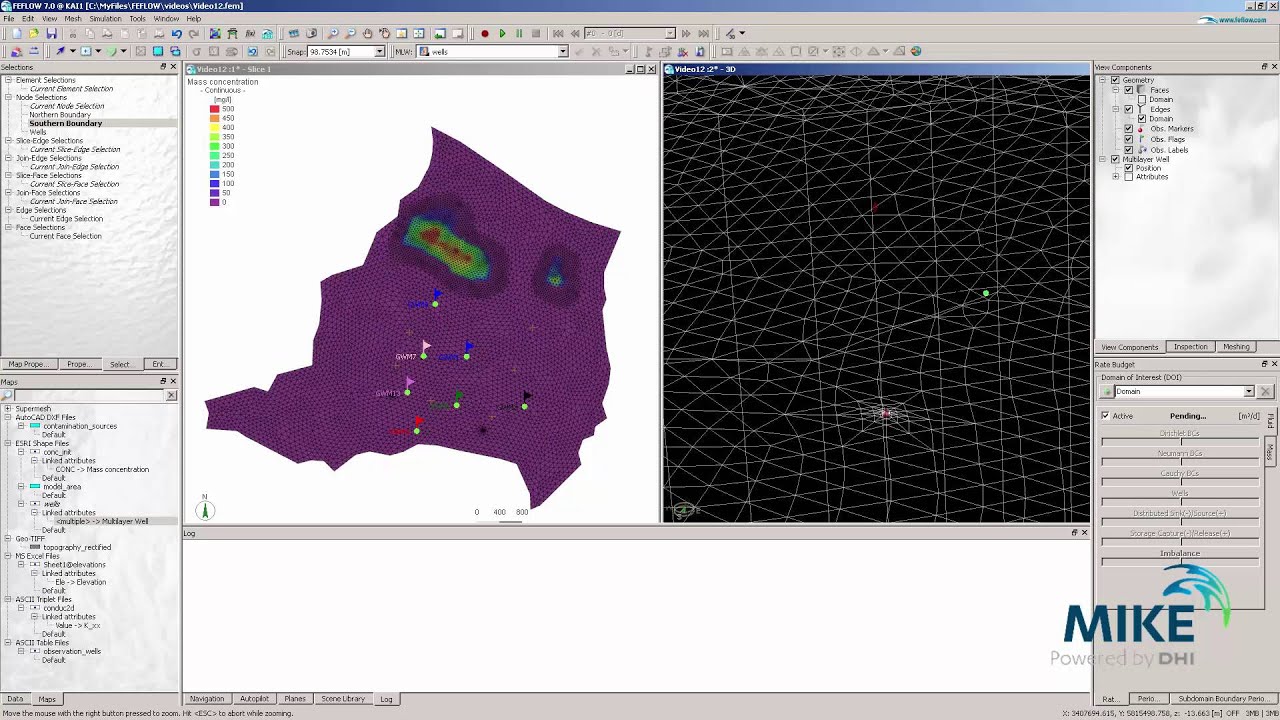Image resolution: width=1280 pixels, height=720 pixels.
Task: Select Southern Boundary node selection
Action: point(65,123)
